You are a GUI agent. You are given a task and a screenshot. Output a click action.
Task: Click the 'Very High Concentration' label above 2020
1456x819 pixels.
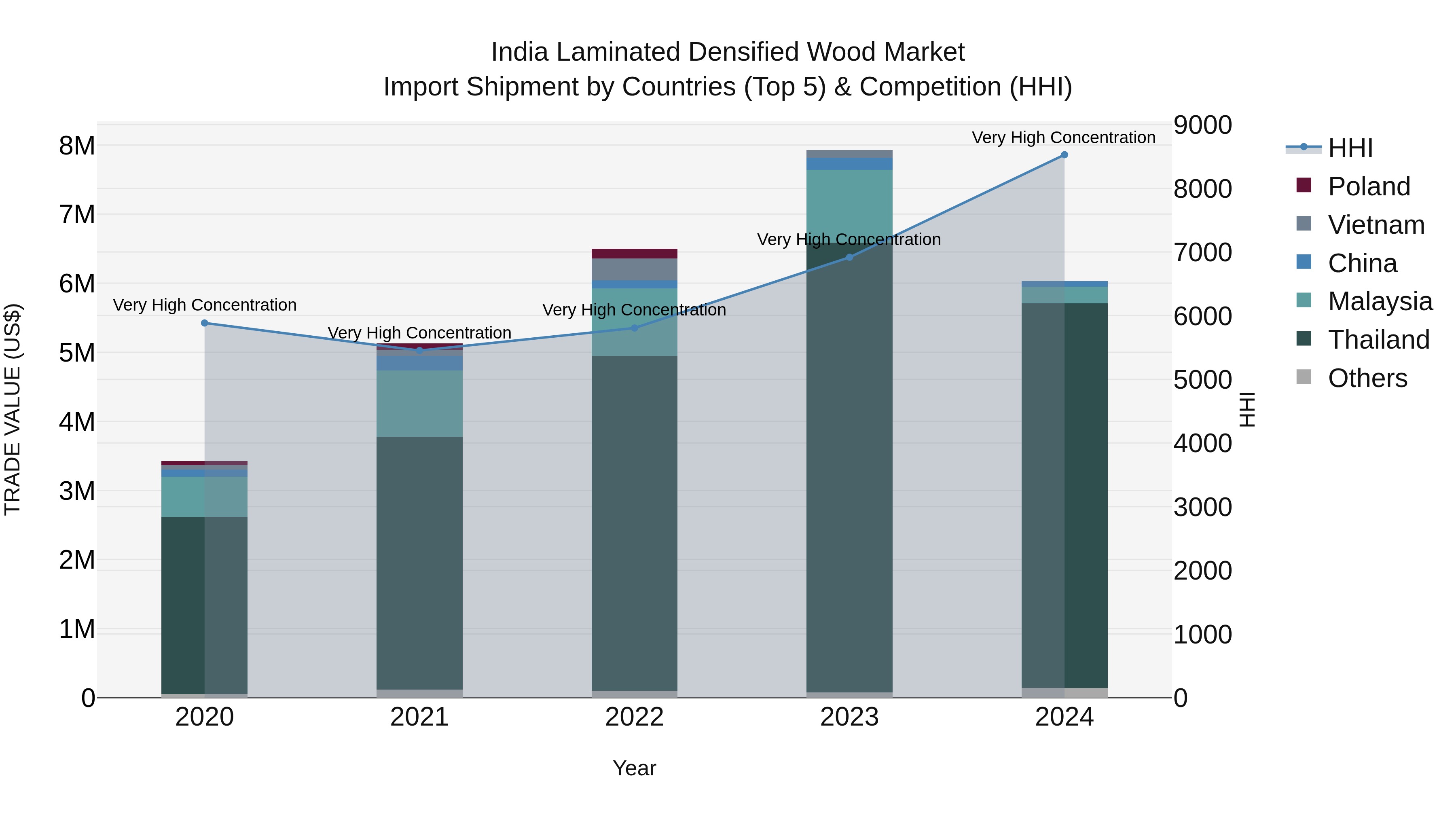(x=205, y=305)
